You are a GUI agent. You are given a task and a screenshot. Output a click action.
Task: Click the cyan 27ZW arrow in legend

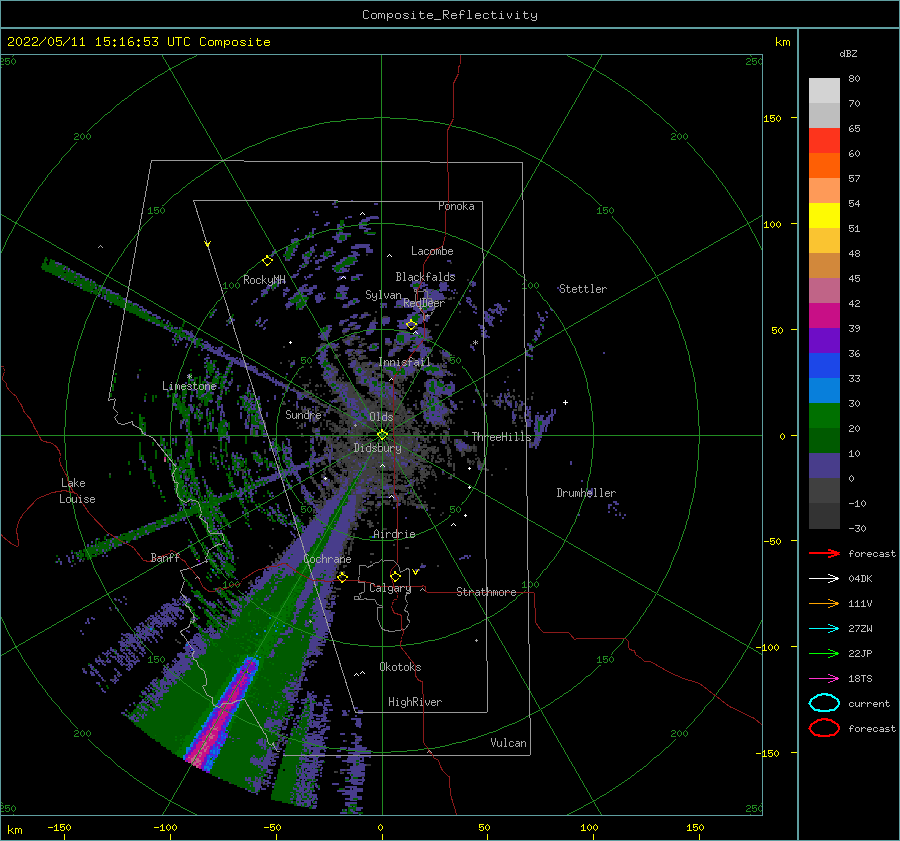(824, 629)
